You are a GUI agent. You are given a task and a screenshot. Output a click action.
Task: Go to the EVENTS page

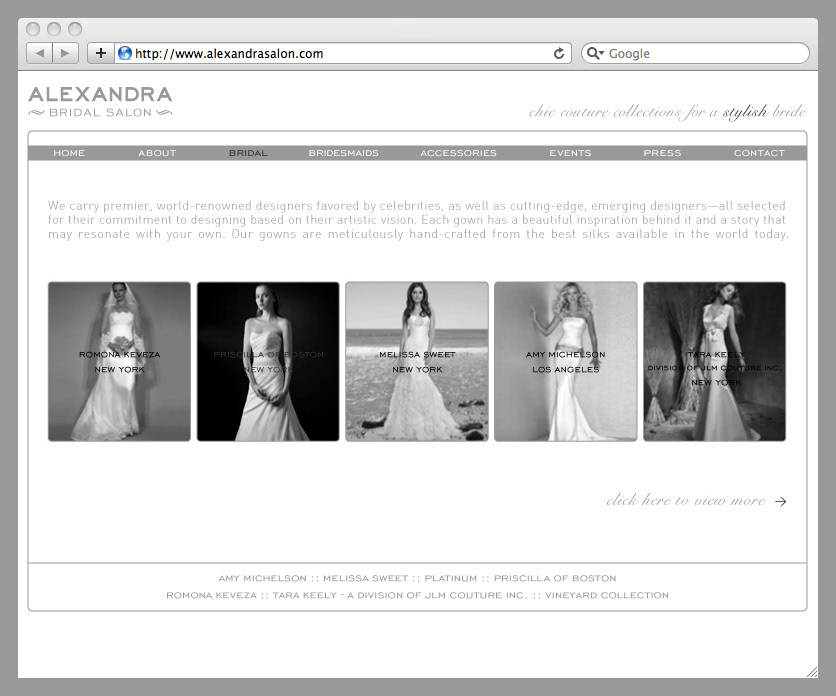(x=570, y=153)
